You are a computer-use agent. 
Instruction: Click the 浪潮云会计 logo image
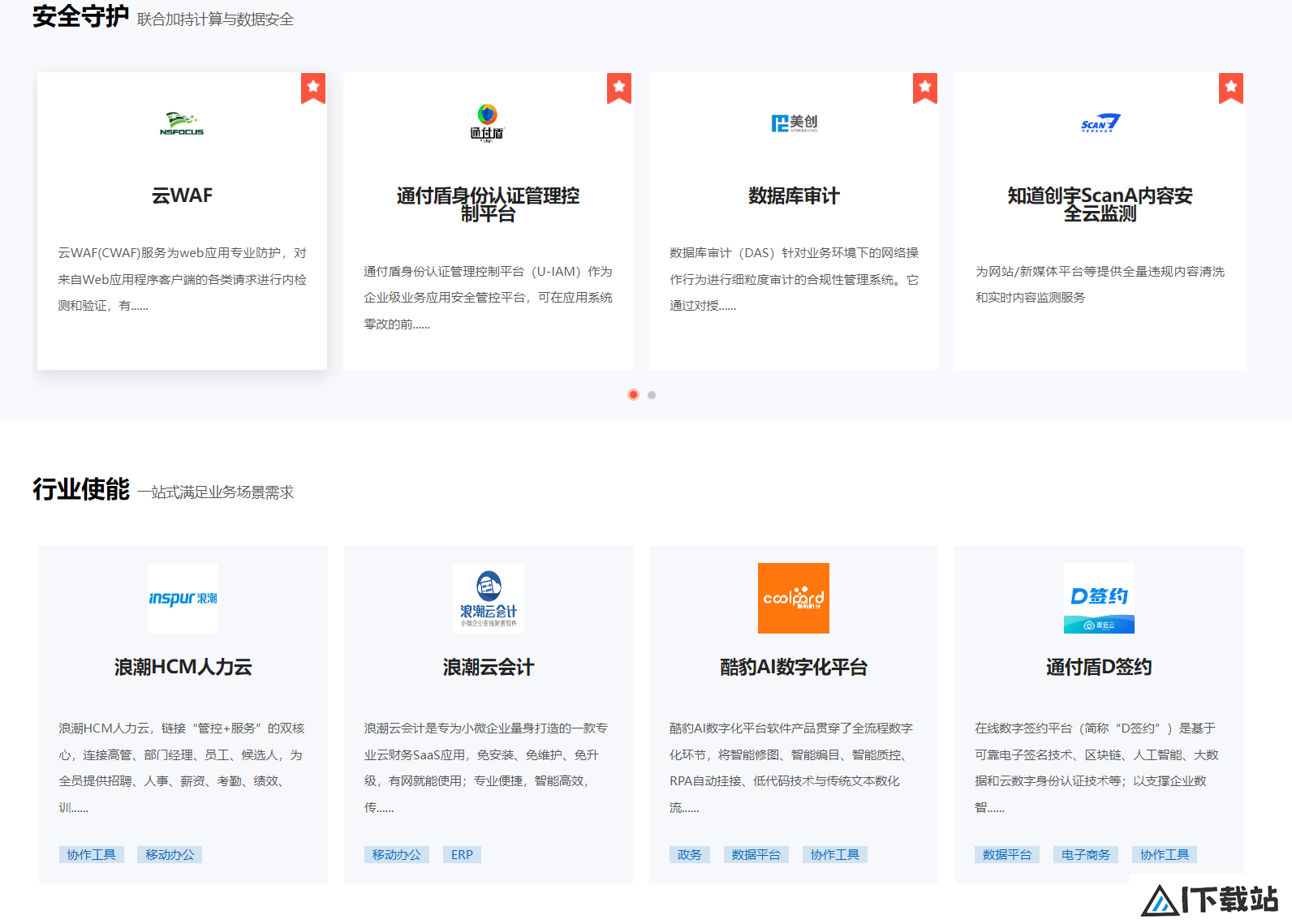click(488, 598)
